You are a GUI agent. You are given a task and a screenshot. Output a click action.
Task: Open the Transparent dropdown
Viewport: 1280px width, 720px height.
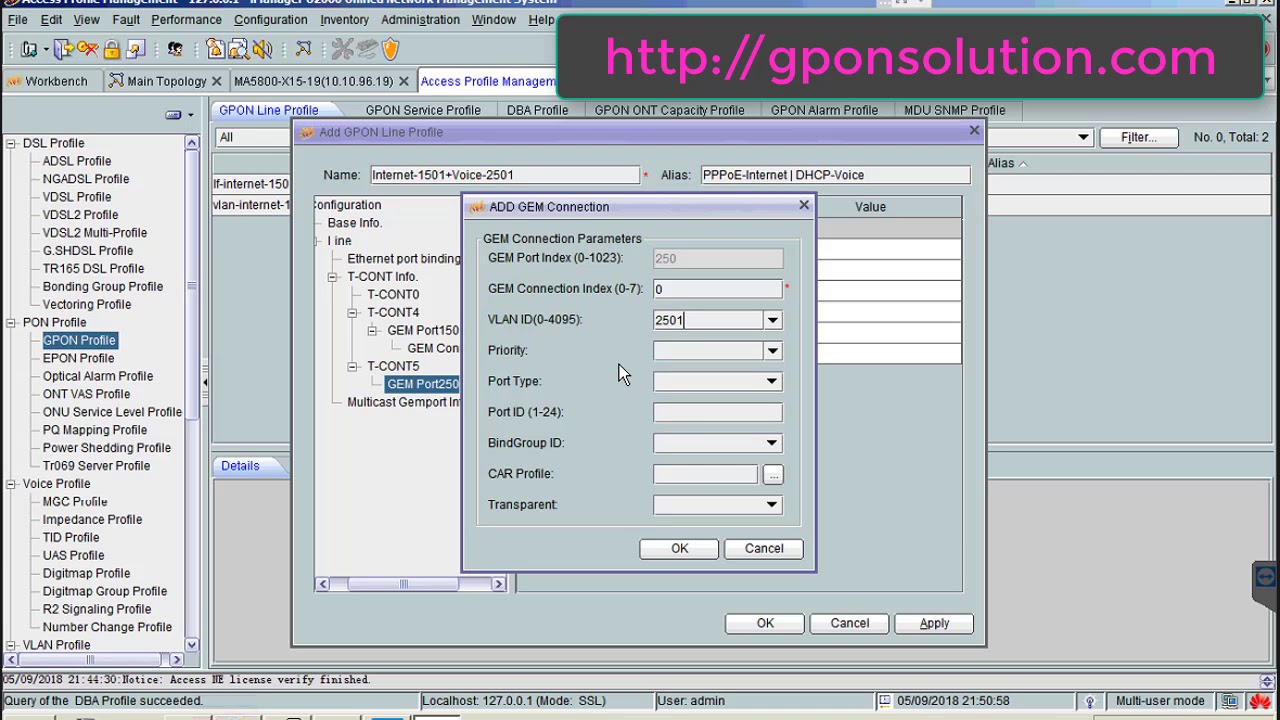click(772, 505)
